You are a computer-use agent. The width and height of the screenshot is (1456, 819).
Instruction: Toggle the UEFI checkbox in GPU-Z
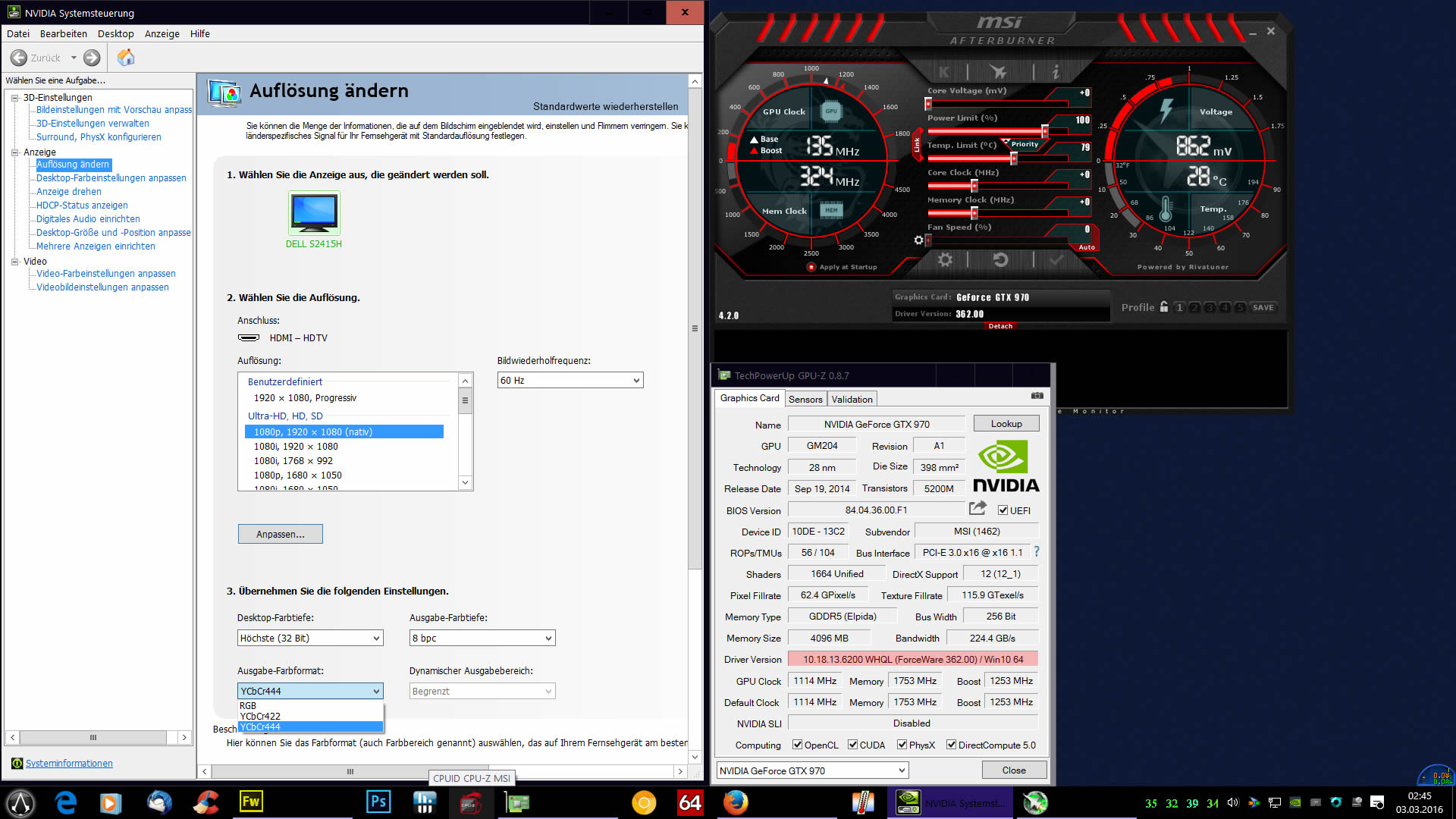[1003, 510]
